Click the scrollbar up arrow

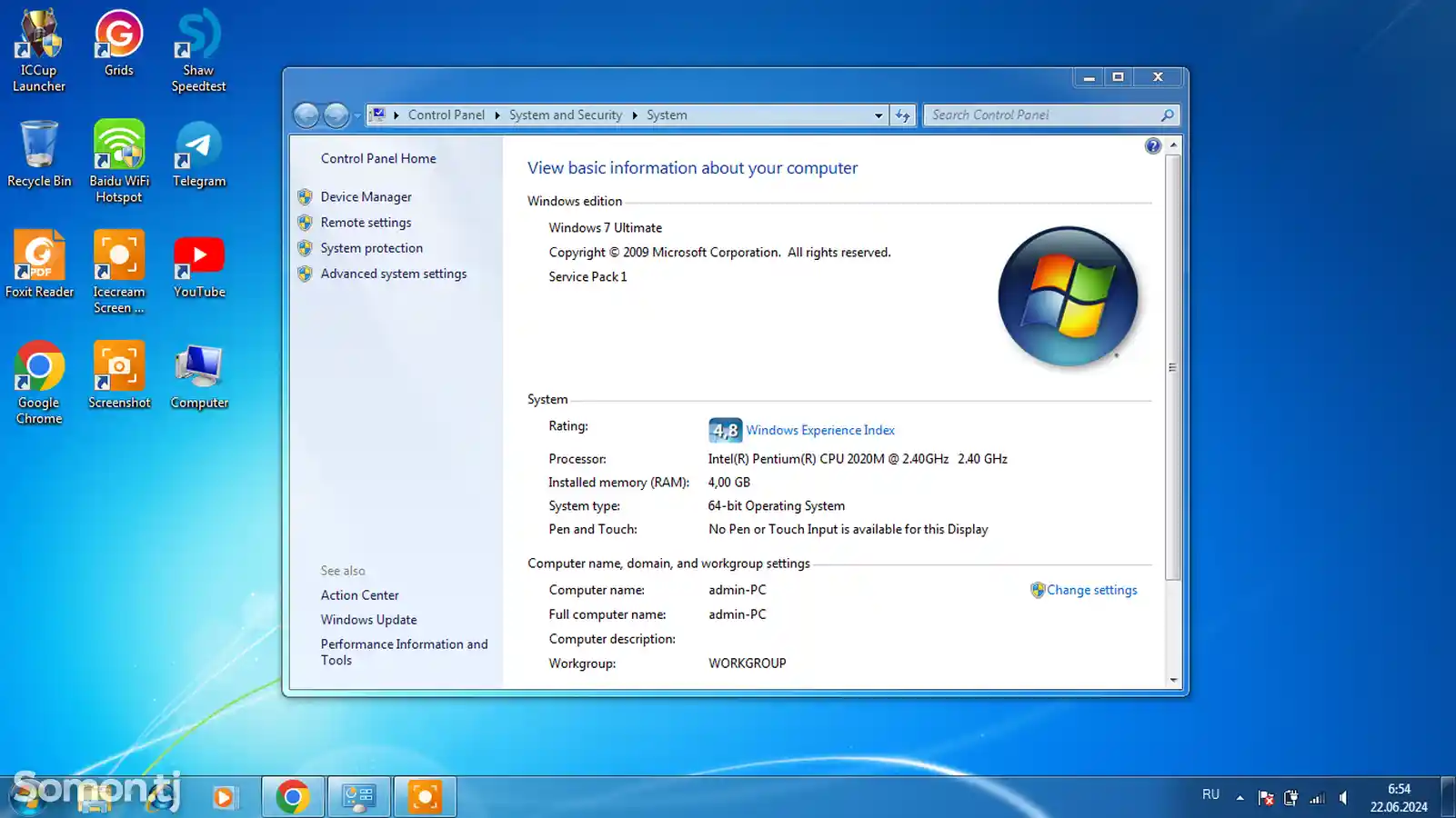1173,145
